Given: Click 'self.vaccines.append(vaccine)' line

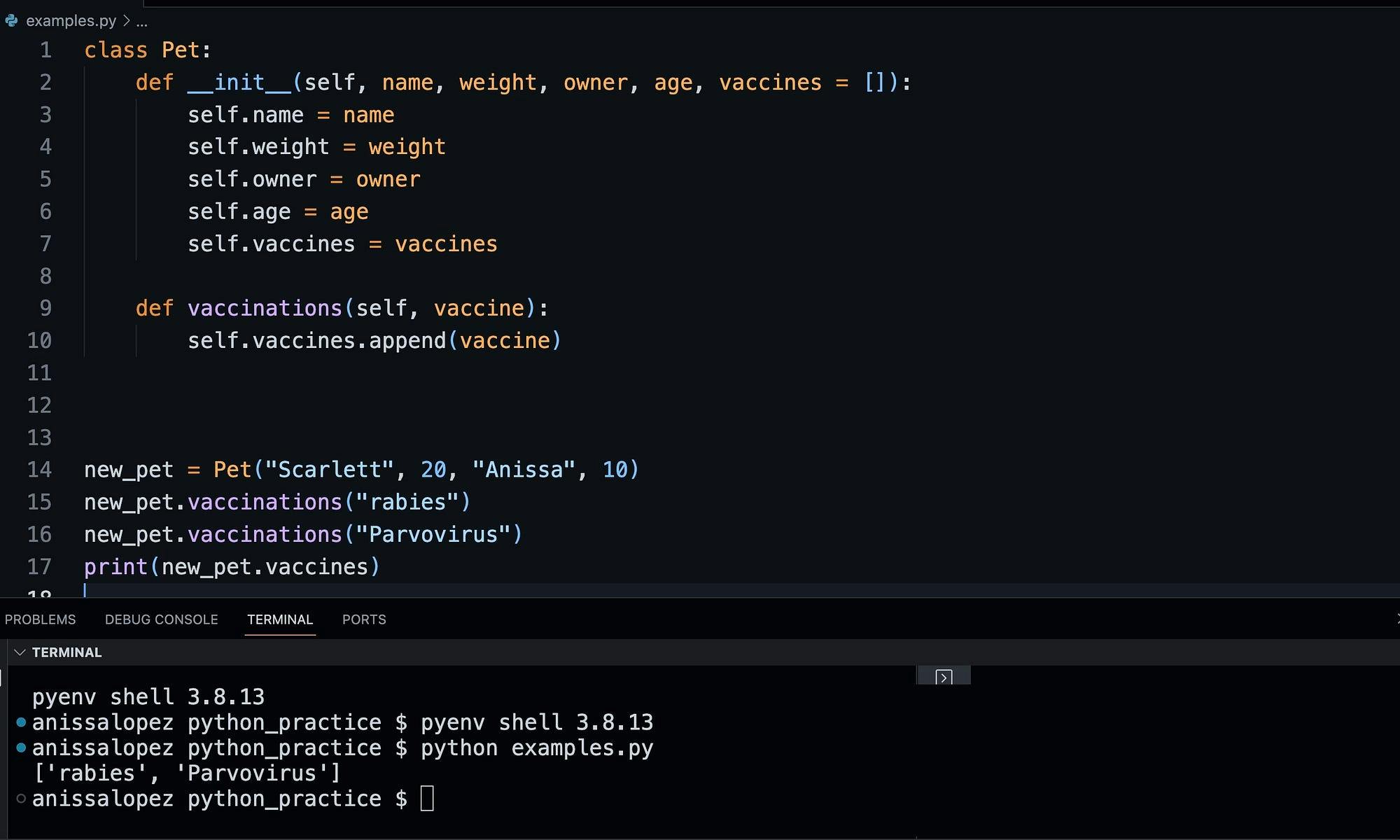Looking at the screenshot, I should pyautogui.click(x=374, y=340).
